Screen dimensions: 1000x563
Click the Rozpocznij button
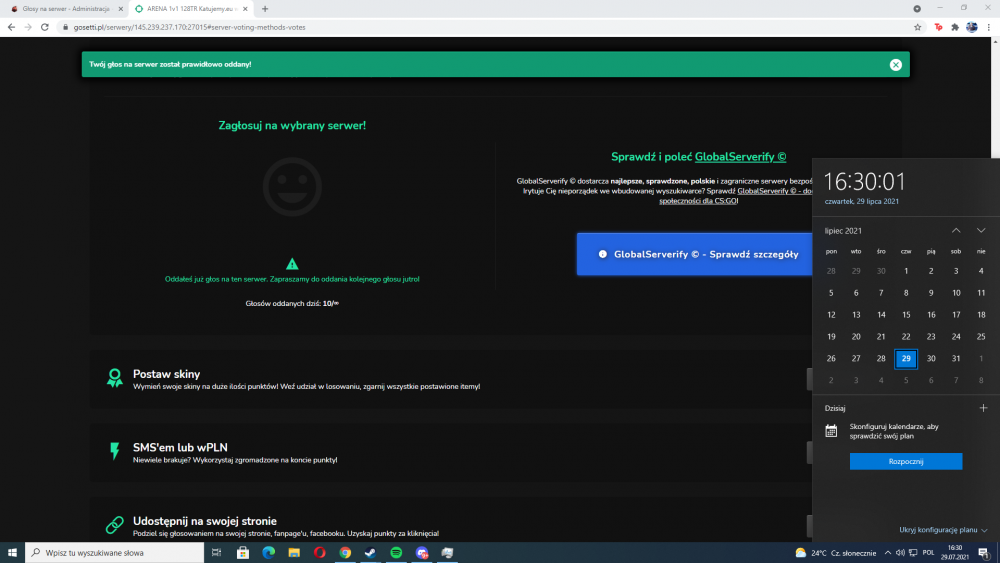(906, 461)
